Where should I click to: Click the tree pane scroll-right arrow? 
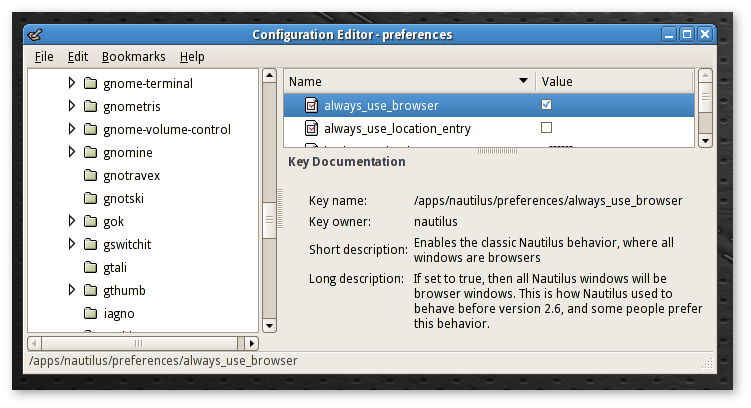[x=251, y=343]
